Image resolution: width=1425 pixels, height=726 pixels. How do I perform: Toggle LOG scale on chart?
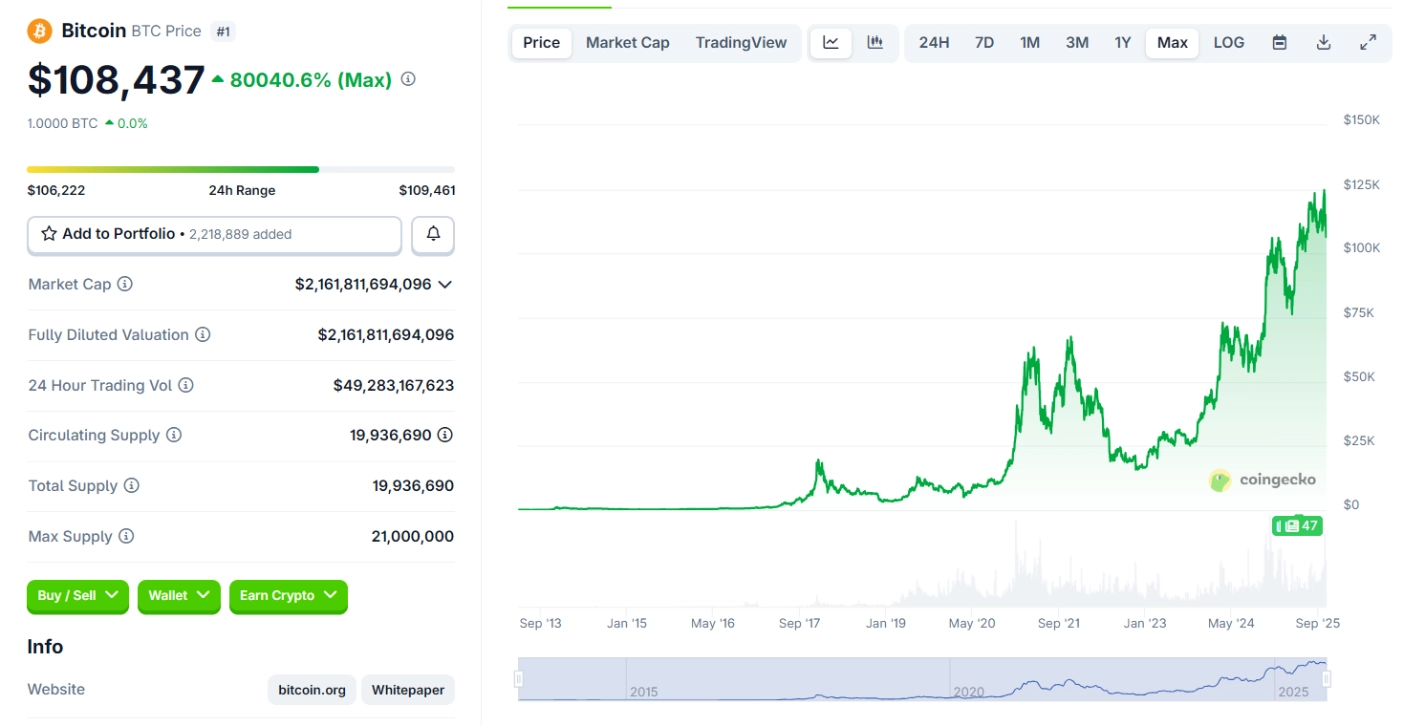1229,43
